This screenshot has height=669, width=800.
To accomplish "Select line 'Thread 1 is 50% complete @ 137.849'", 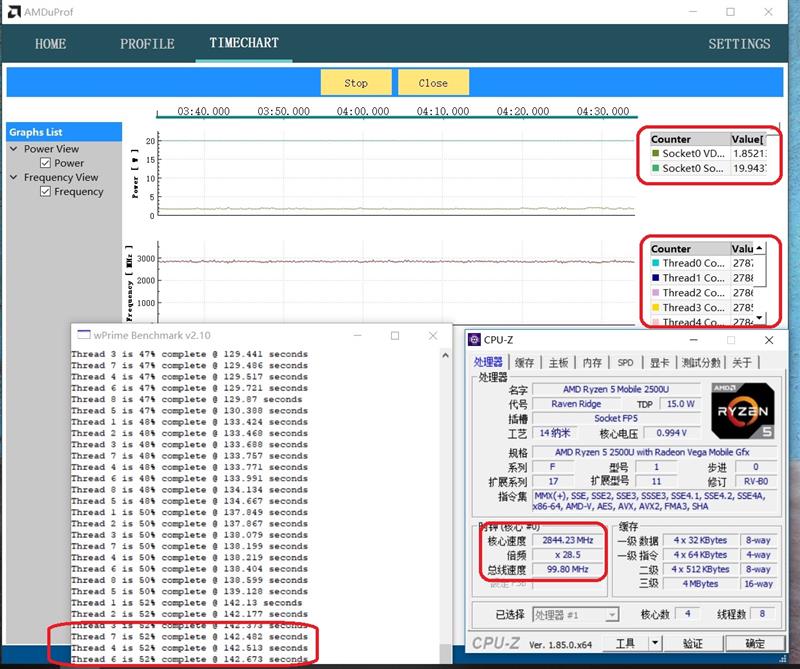I will [x=189, y=512].
